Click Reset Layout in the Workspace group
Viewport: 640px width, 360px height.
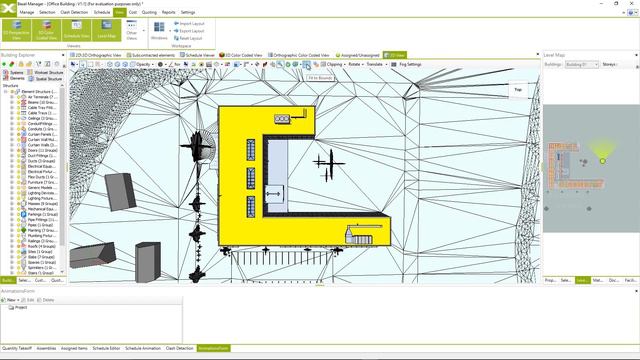[x=188, y=38]
